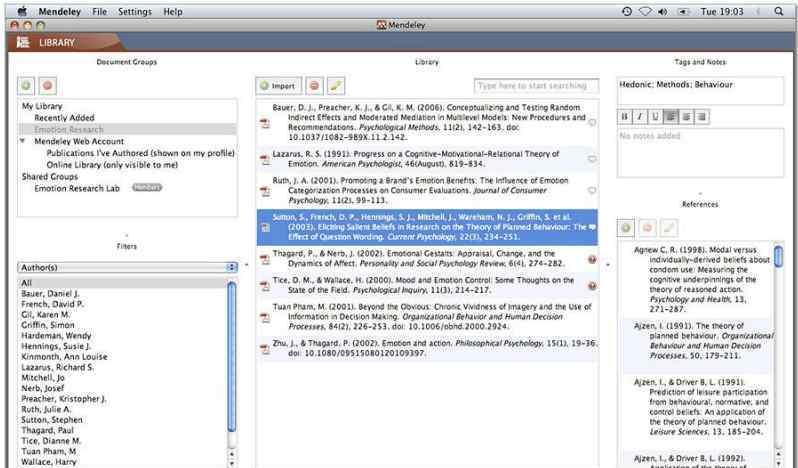Image resolution: width=798 pixels, height=468 pixels.
Task: Click the tag bubble icon on the Lazarus entry
Action: 592,159
